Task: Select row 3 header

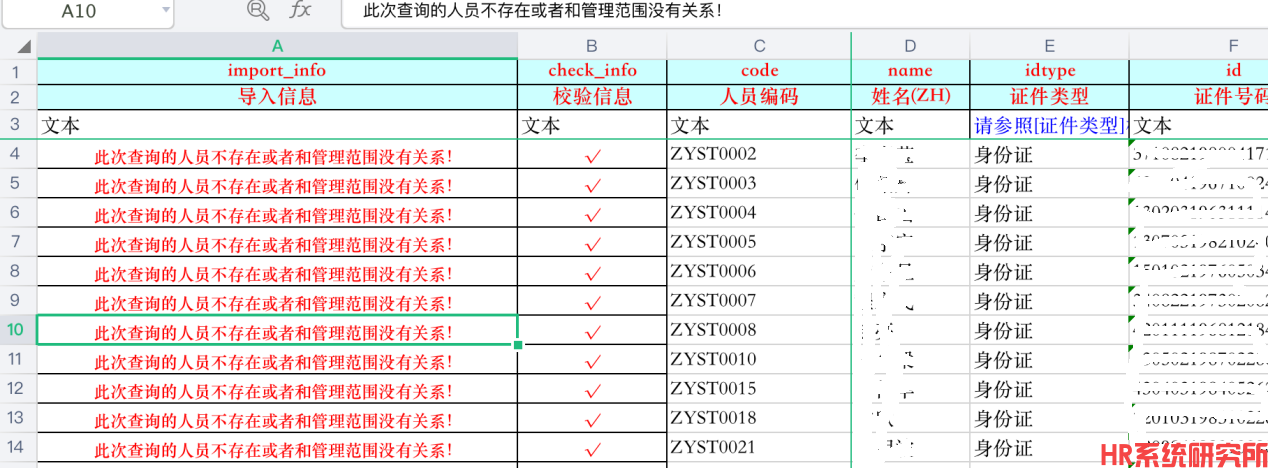Action: coord(16,125)
